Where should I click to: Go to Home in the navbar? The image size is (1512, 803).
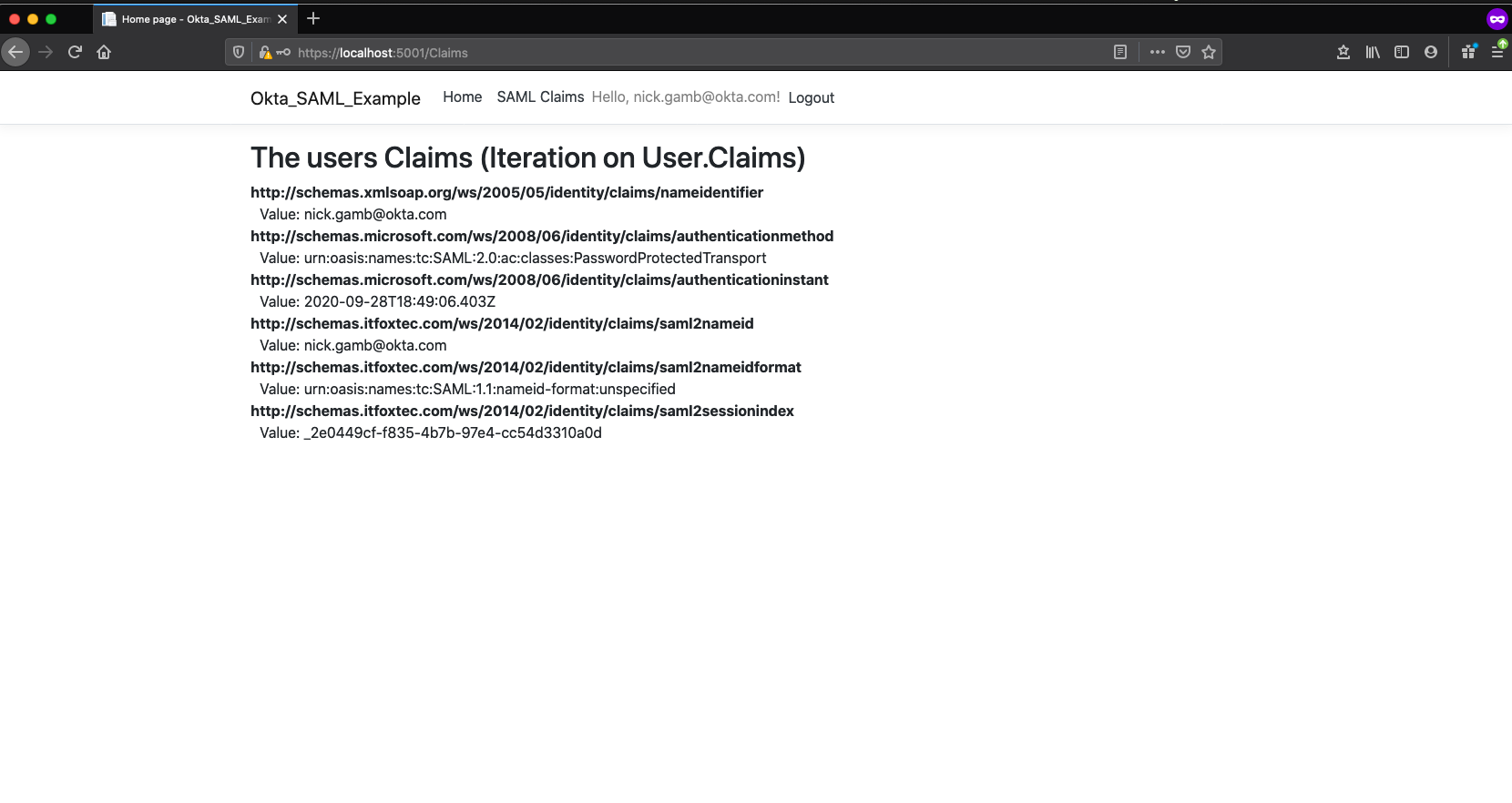pyautogui.click(x=462, y=97)
